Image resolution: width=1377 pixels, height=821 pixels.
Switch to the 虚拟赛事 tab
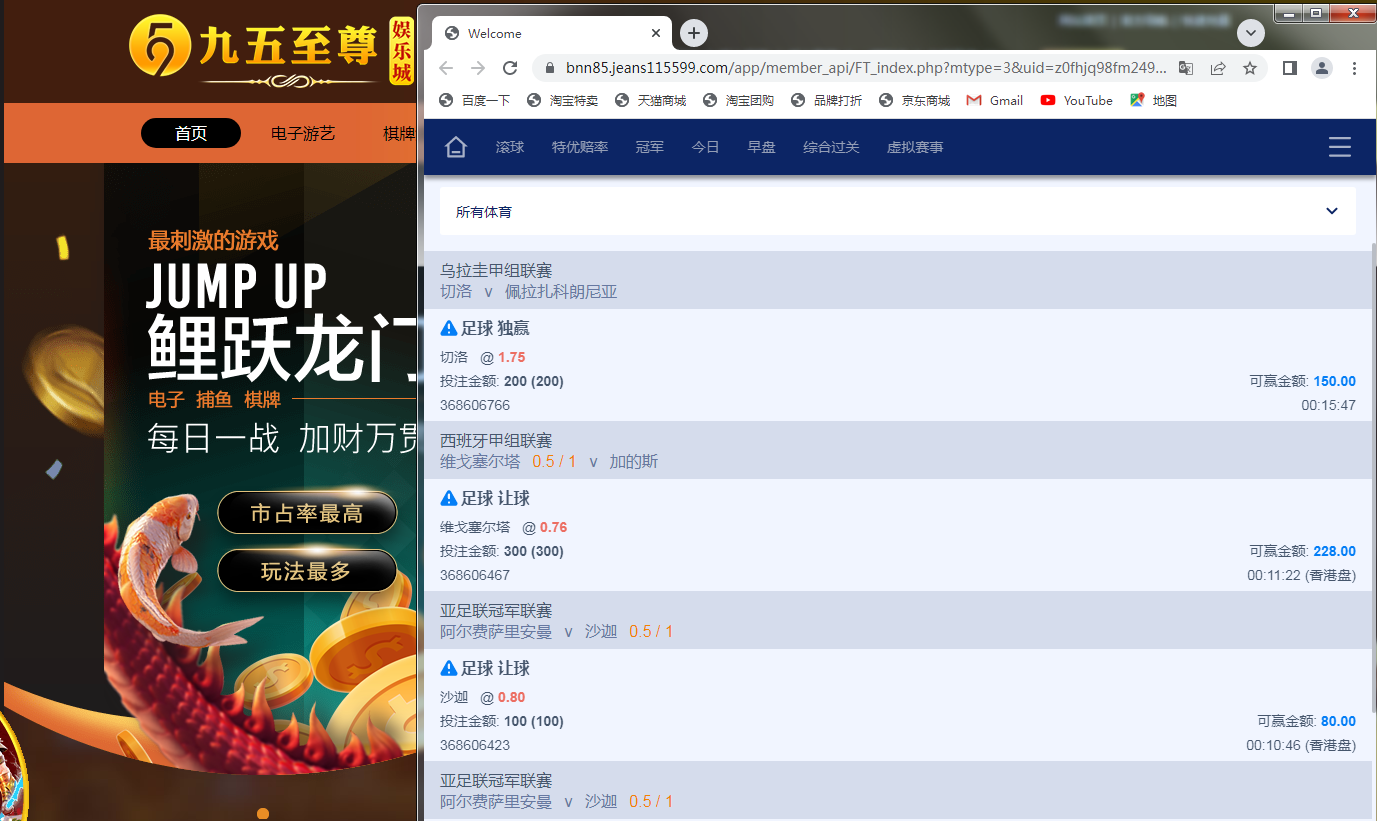point(915,147)
